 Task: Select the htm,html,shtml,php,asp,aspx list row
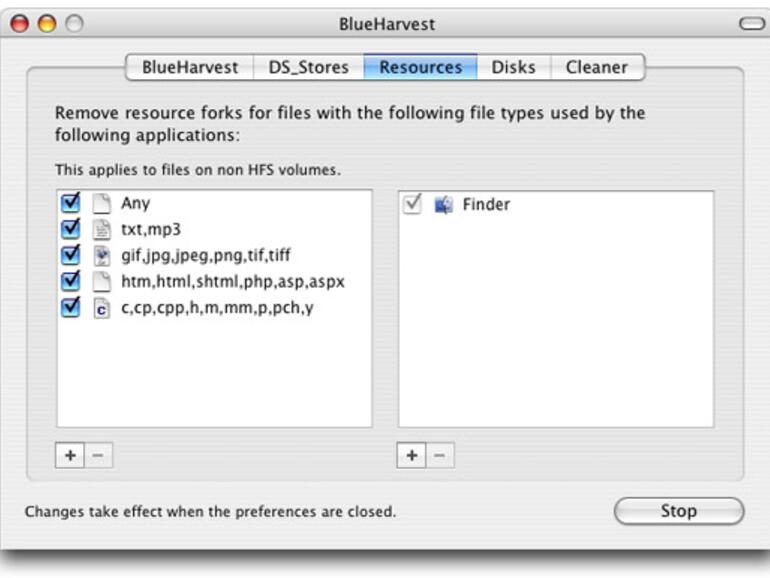[x=232, y=282]
